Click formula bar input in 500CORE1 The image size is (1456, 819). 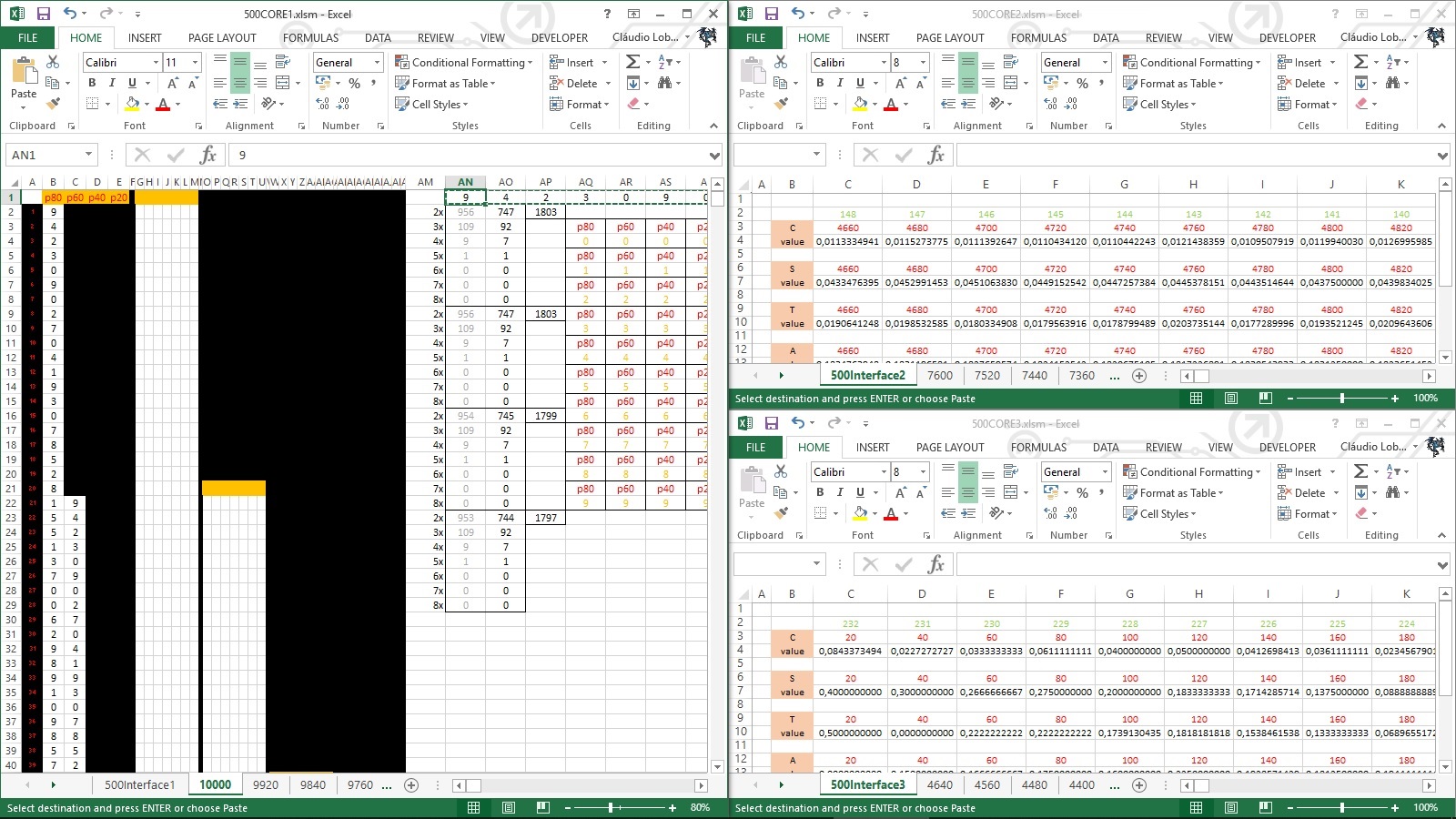coord(468,155)
